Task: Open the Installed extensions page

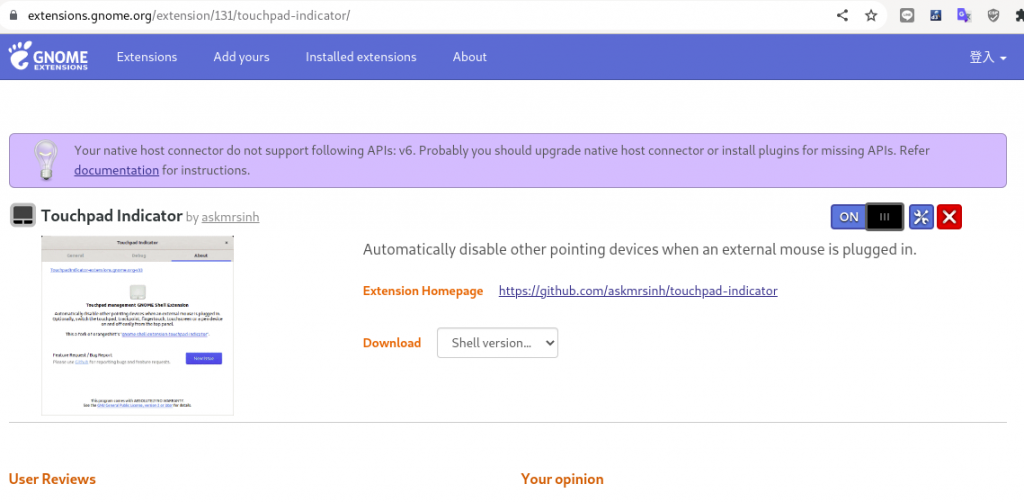Action: point(361,57)
